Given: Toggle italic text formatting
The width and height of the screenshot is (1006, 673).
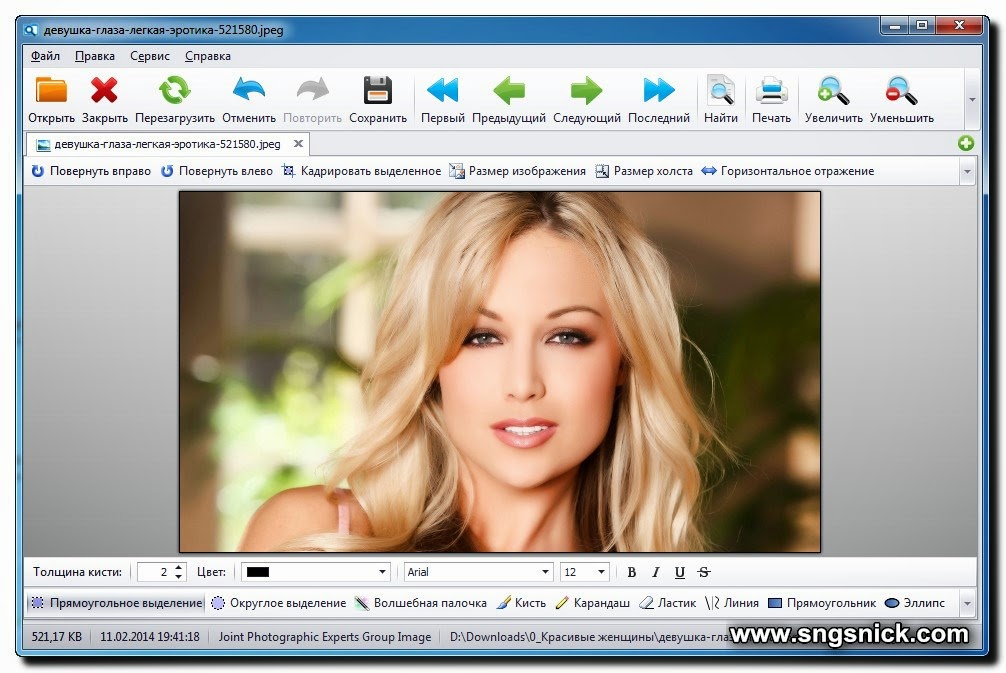Looking at the screenshot, I should (655, 572).
